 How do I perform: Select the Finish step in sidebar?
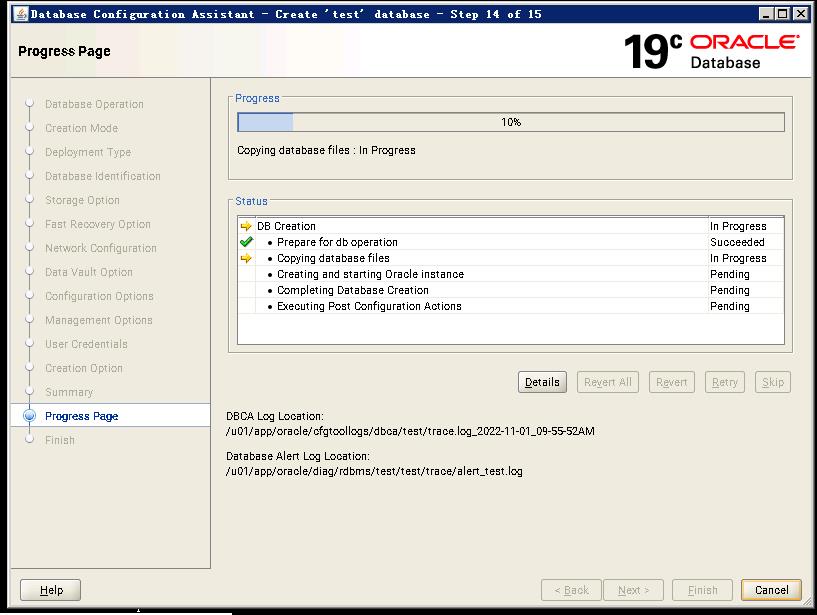point(59,440)
